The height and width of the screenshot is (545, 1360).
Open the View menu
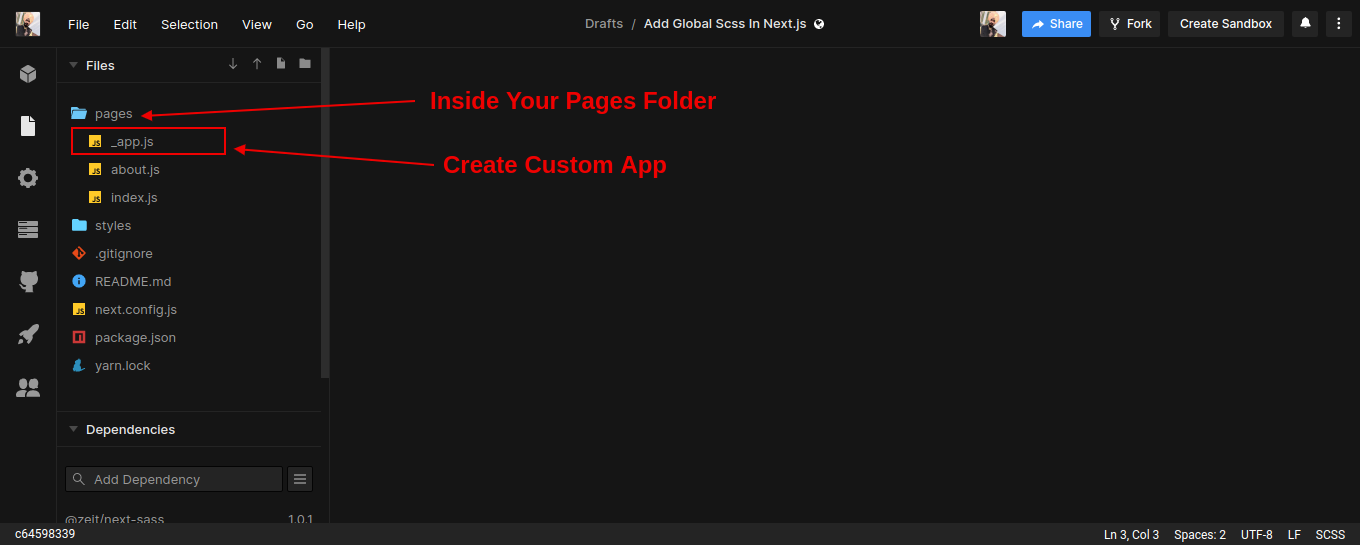[257, 24]
